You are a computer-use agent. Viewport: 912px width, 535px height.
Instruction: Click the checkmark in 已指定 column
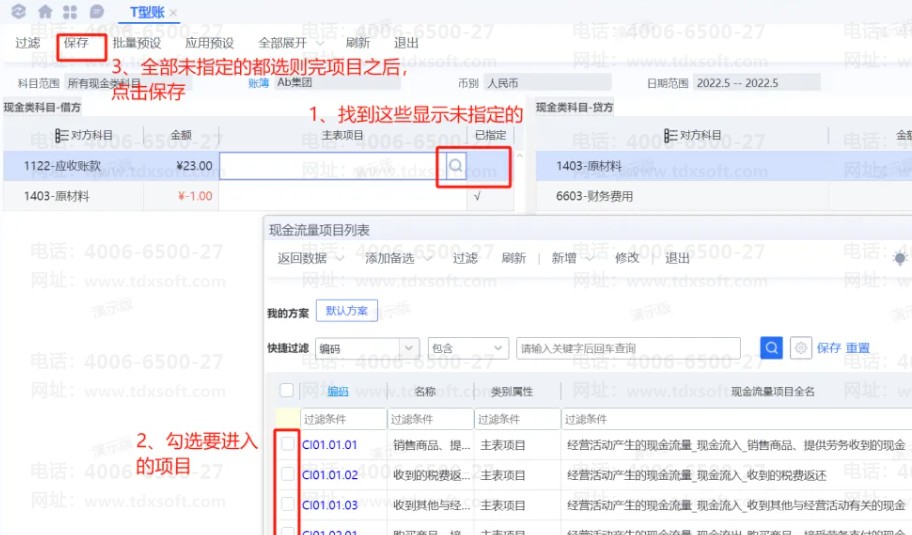(478, 196)
